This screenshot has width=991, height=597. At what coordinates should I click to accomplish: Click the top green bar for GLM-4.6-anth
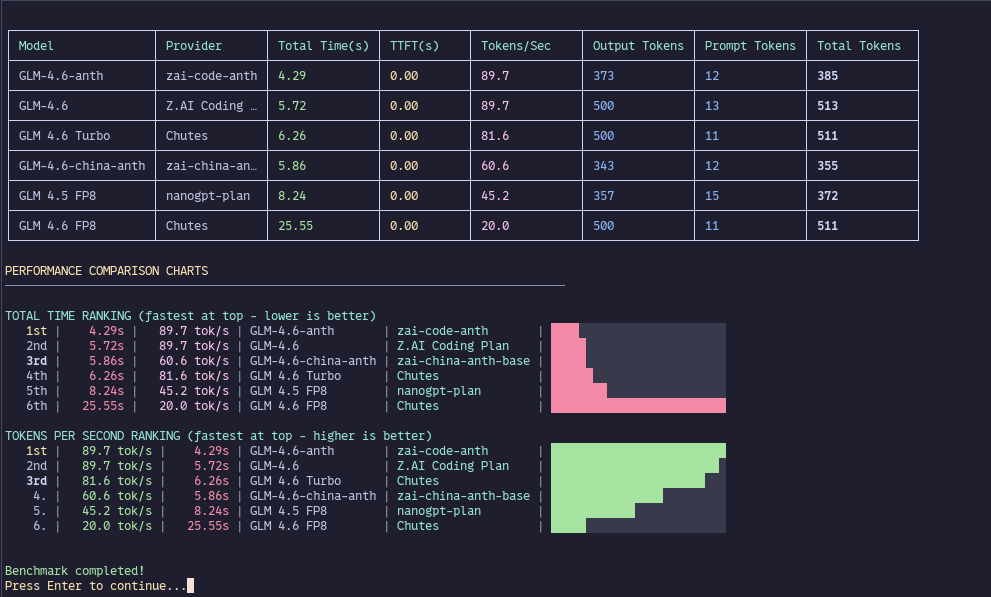point(638,450)
